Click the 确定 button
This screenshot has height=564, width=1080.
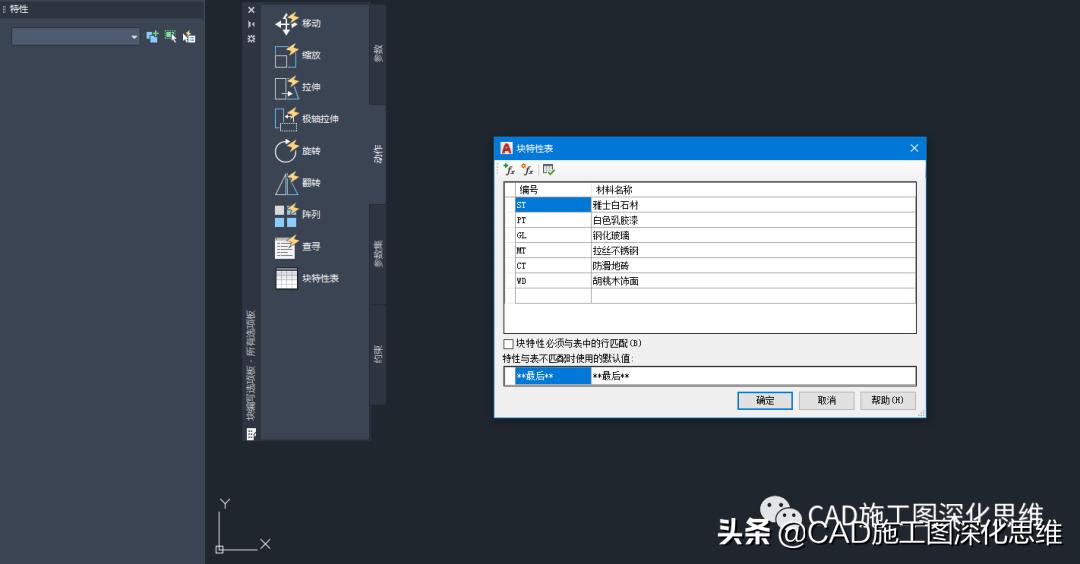click(x=765, y=400)
